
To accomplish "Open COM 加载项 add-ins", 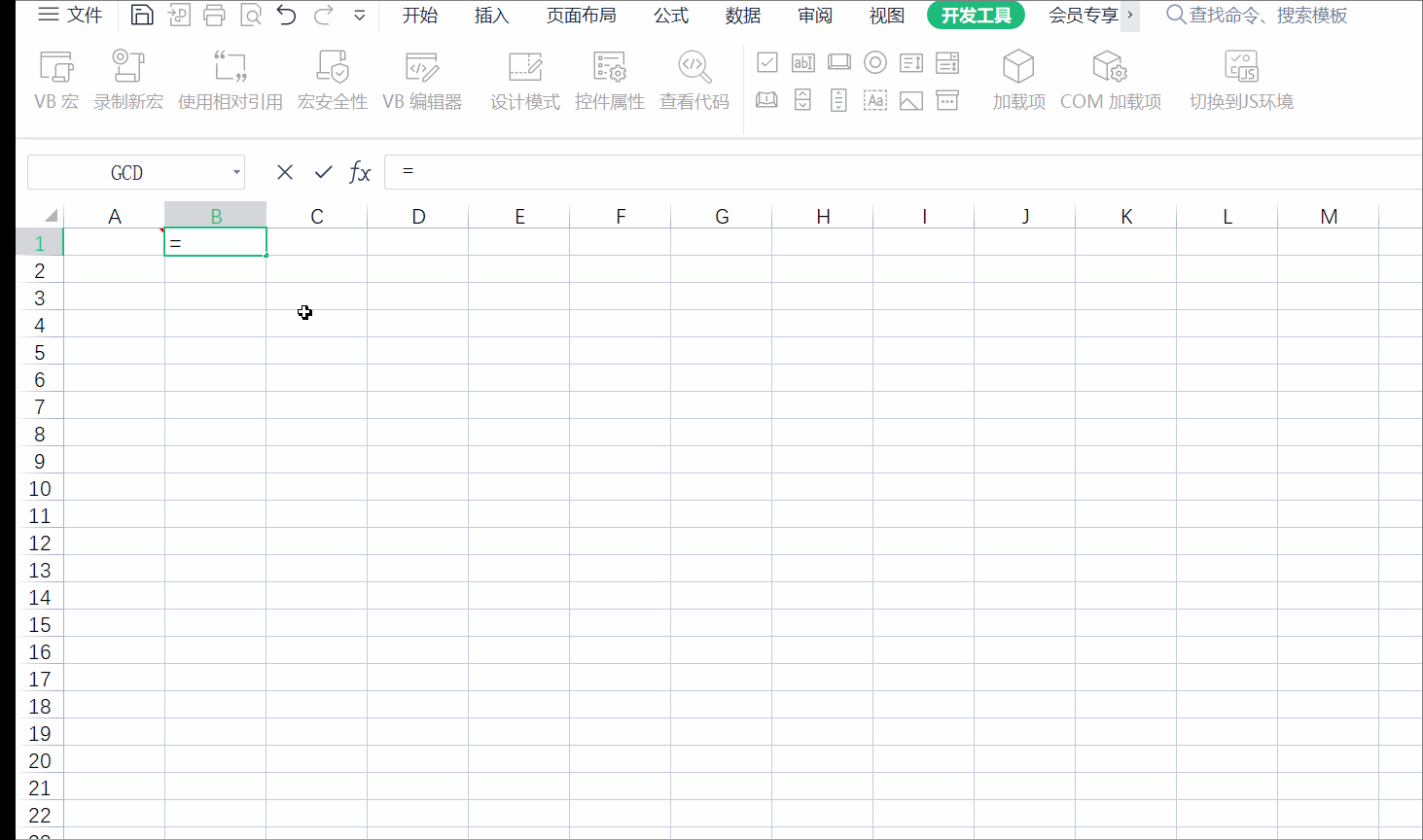I will click(x=1111, y=81).
